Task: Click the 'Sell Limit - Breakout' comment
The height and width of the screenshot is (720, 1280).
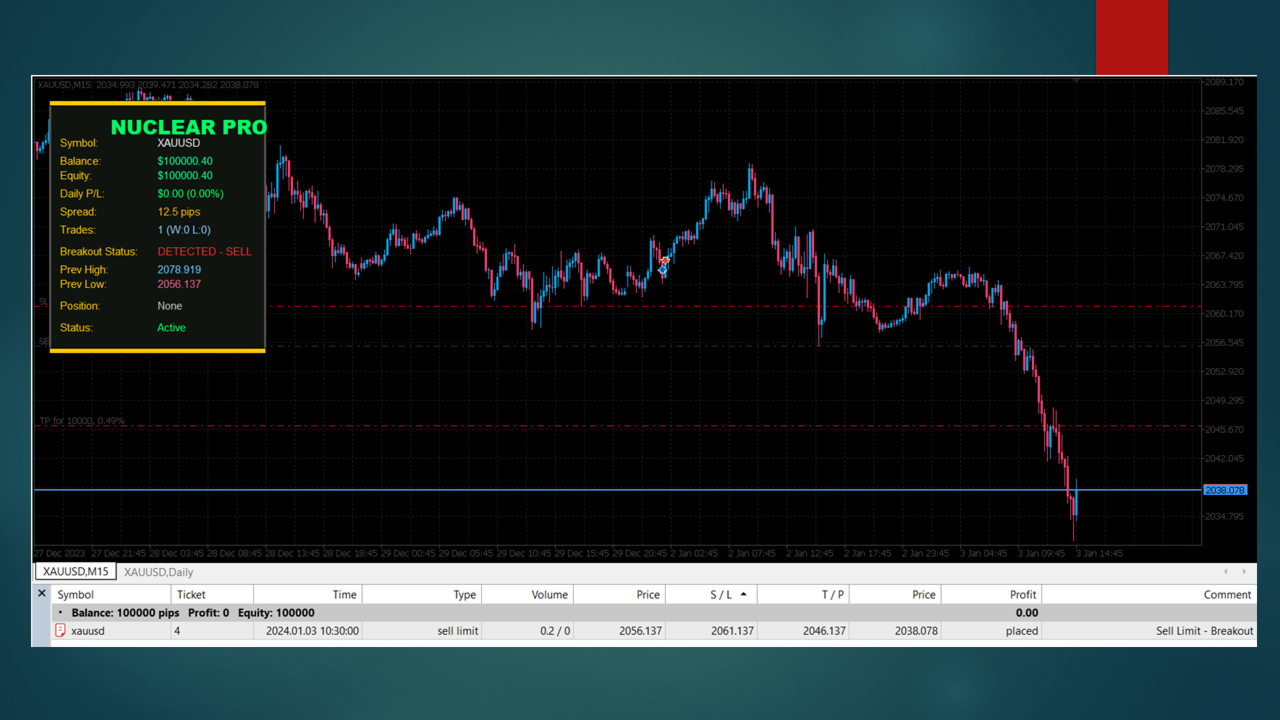Action: (1205, 631)
